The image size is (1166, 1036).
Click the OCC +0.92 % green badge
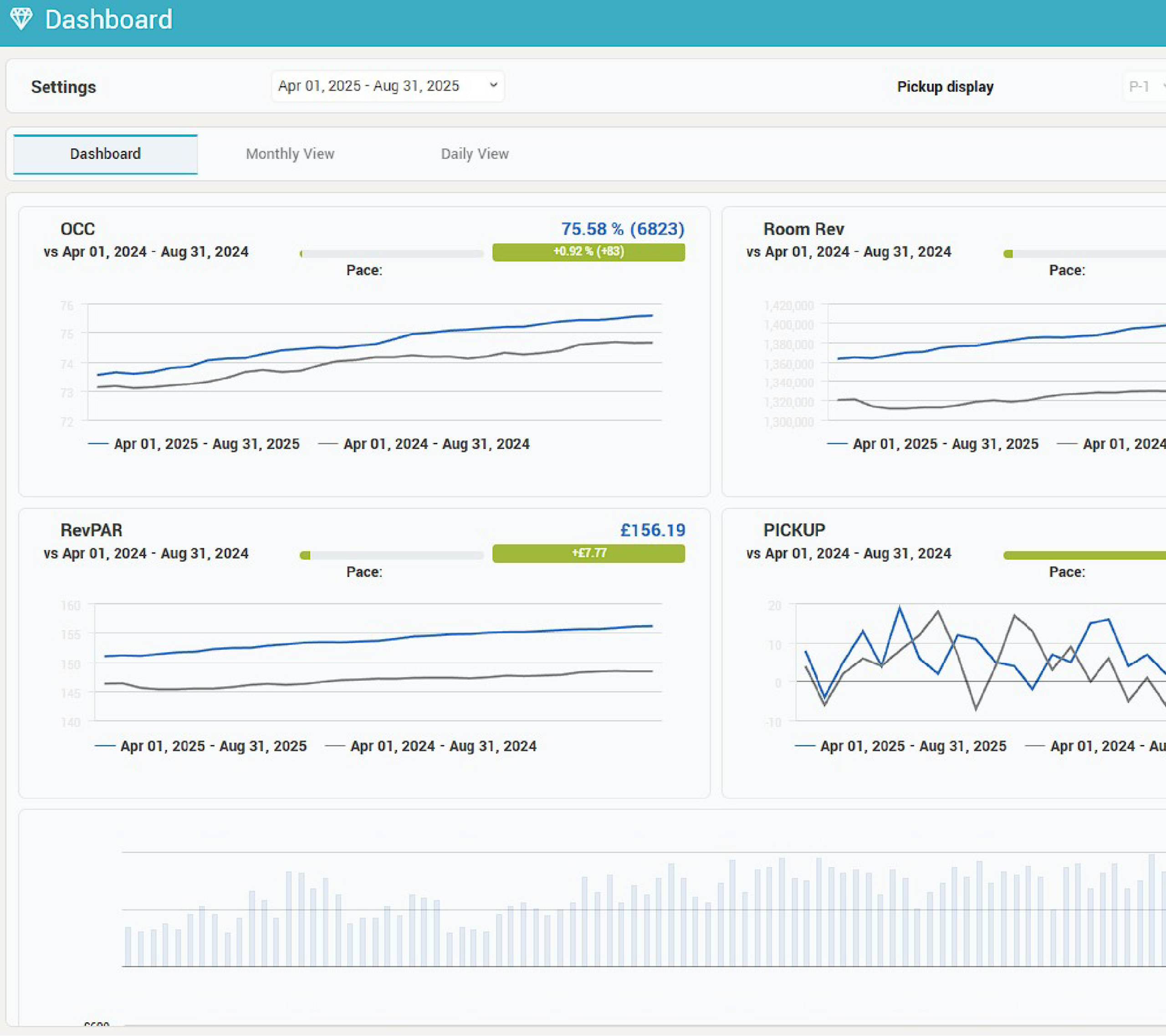tap(589, 252)
